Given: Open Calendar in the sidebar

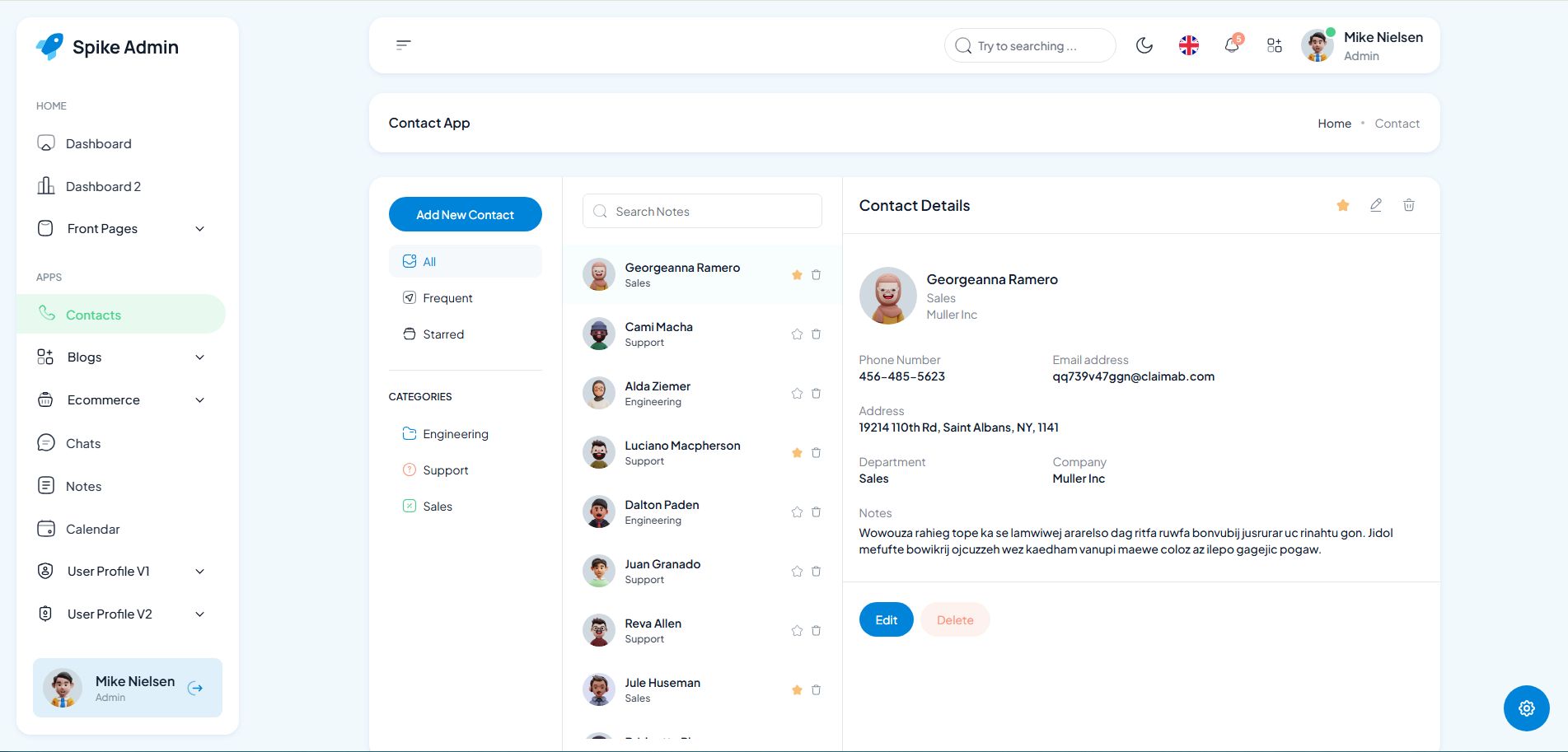Looking at the screenshot, I should point(121,529).
